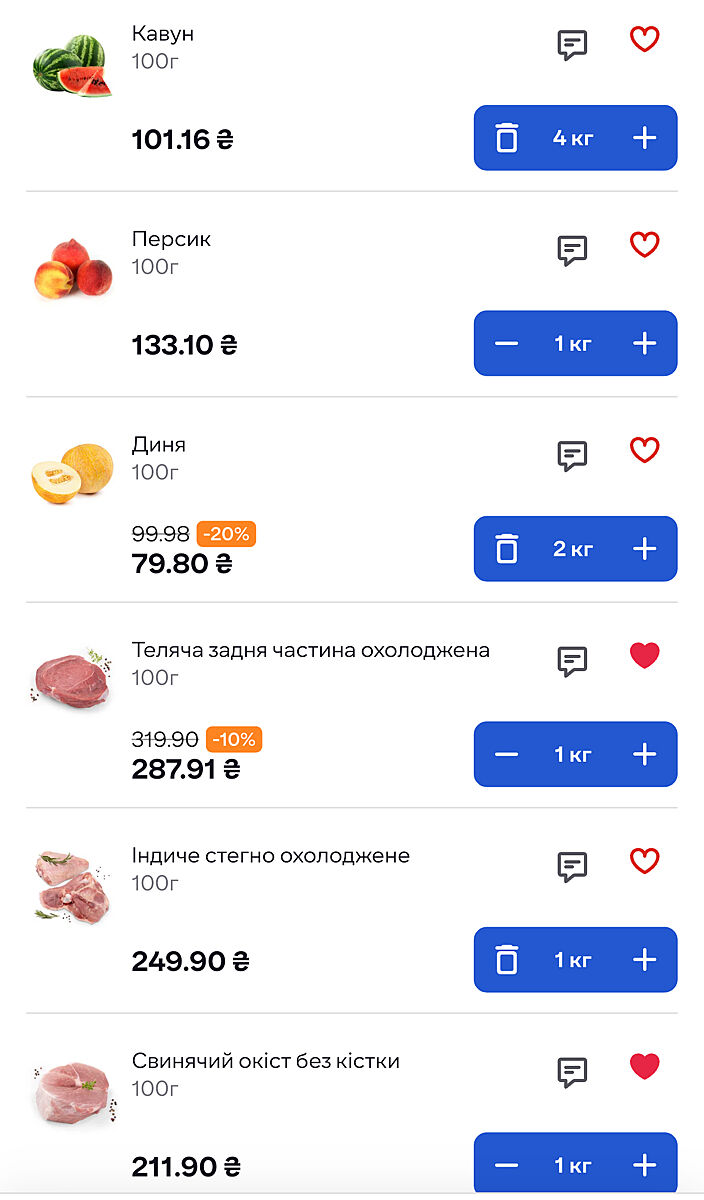The height and width of the screenshot is (1200, 704).
Task: Add a note to Персик
Action: [572, 250]
